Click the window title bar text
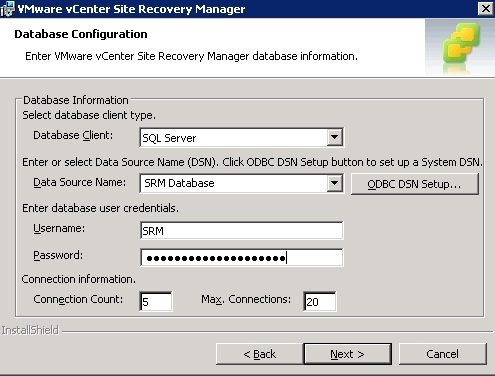Viewport: 495px width, 376px height. point(131,9)
